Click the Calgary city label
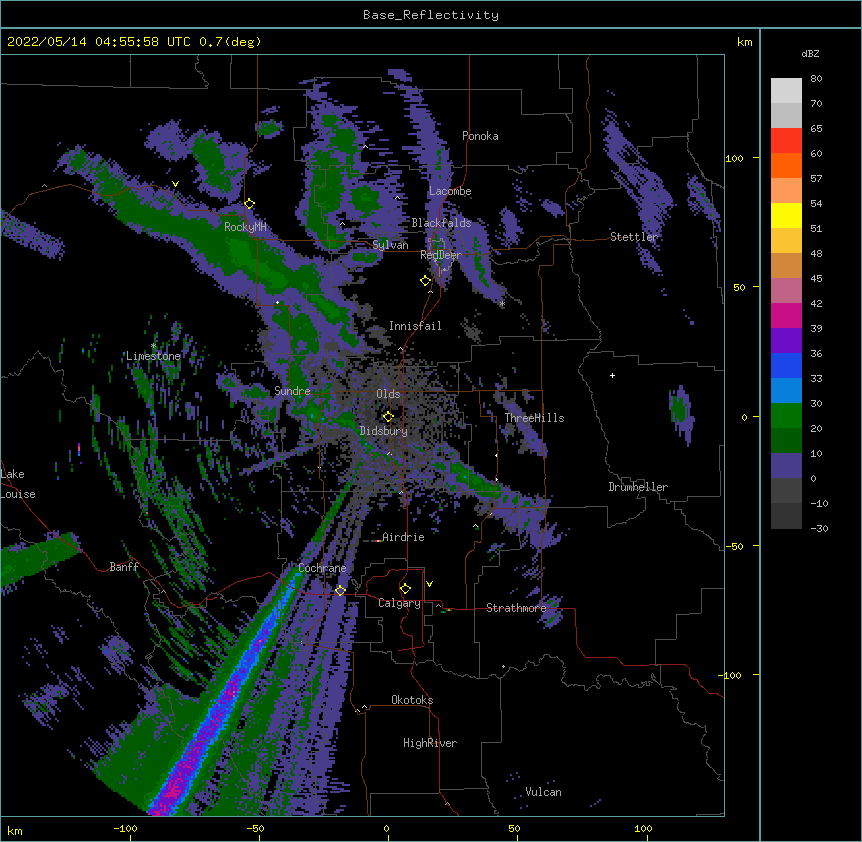This screenshot has width=862, height=842. point(399,603)
